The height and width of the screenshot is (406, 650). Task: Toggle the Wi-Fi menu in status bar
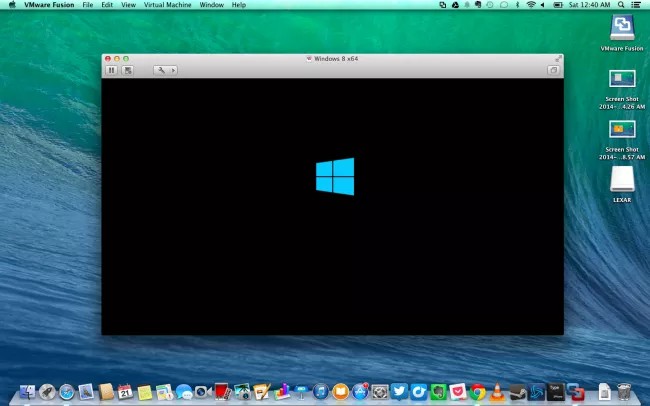(531, 5)
